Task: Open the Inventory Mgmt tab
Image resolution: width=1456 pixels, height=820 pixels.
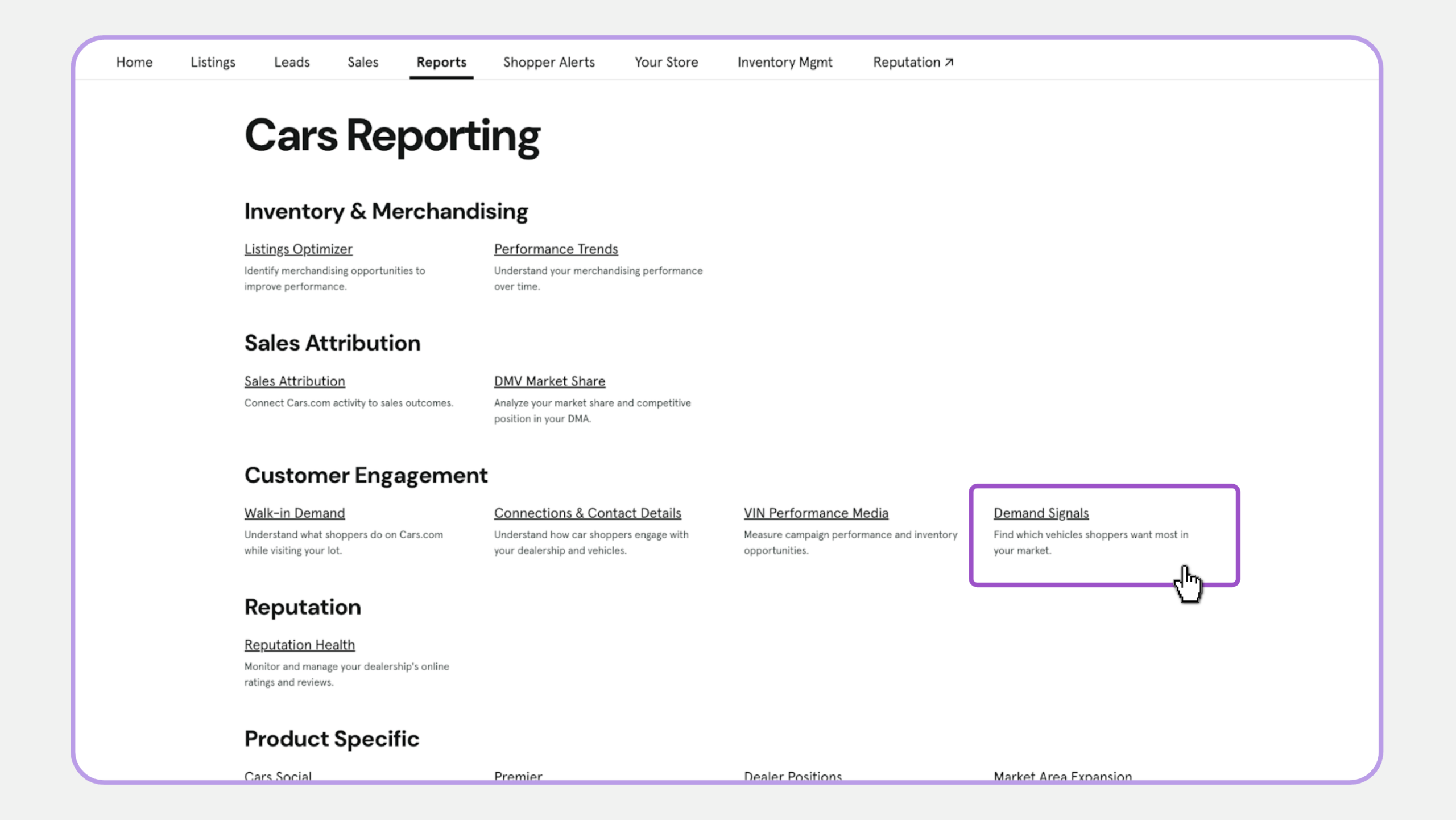Action: [x=785, y=62]
